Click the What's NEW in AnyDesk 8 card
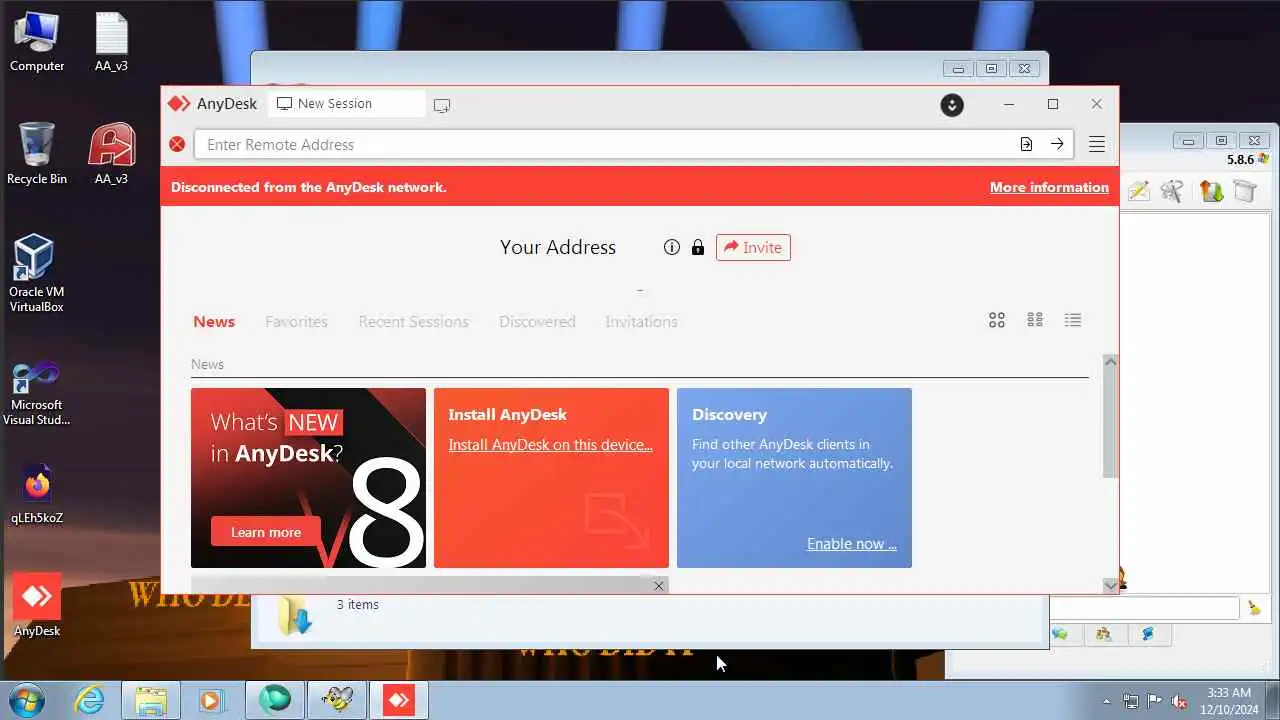The width and height of the screenshot is (1280, 720). [x=308, y=478]
